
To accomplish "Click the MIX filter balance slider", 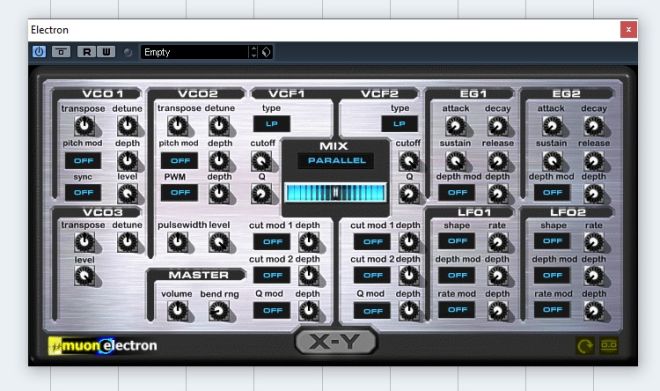I will click(x=335, y=193).
